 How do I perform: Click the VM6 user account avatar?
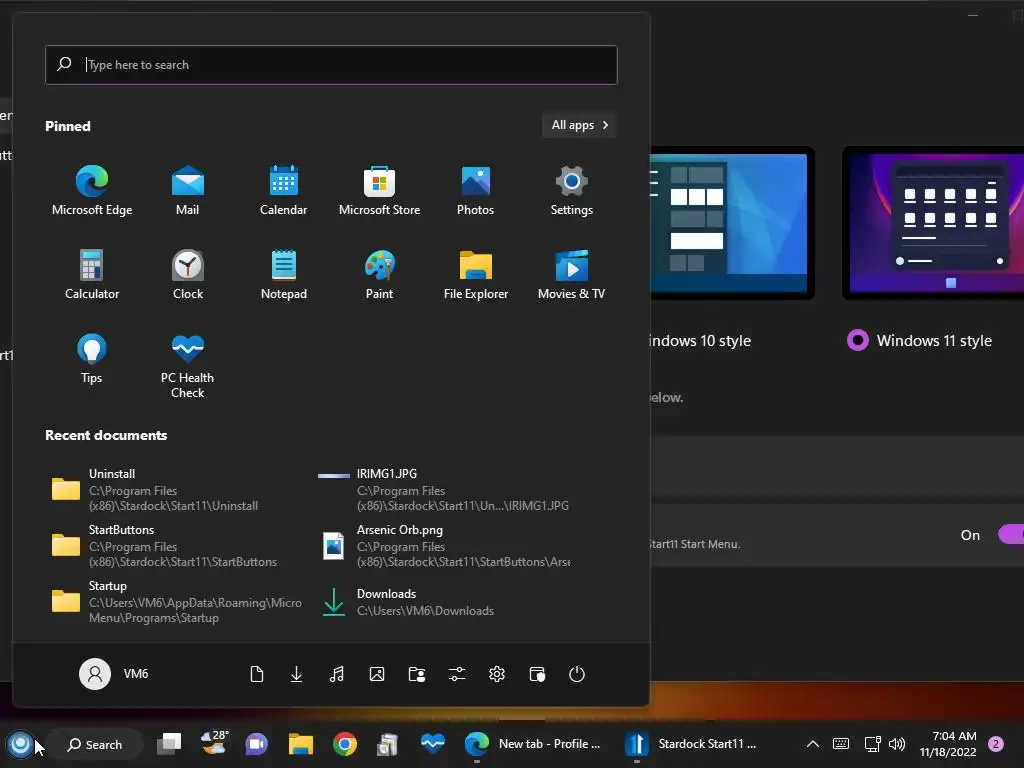click(x=95, y=673)
